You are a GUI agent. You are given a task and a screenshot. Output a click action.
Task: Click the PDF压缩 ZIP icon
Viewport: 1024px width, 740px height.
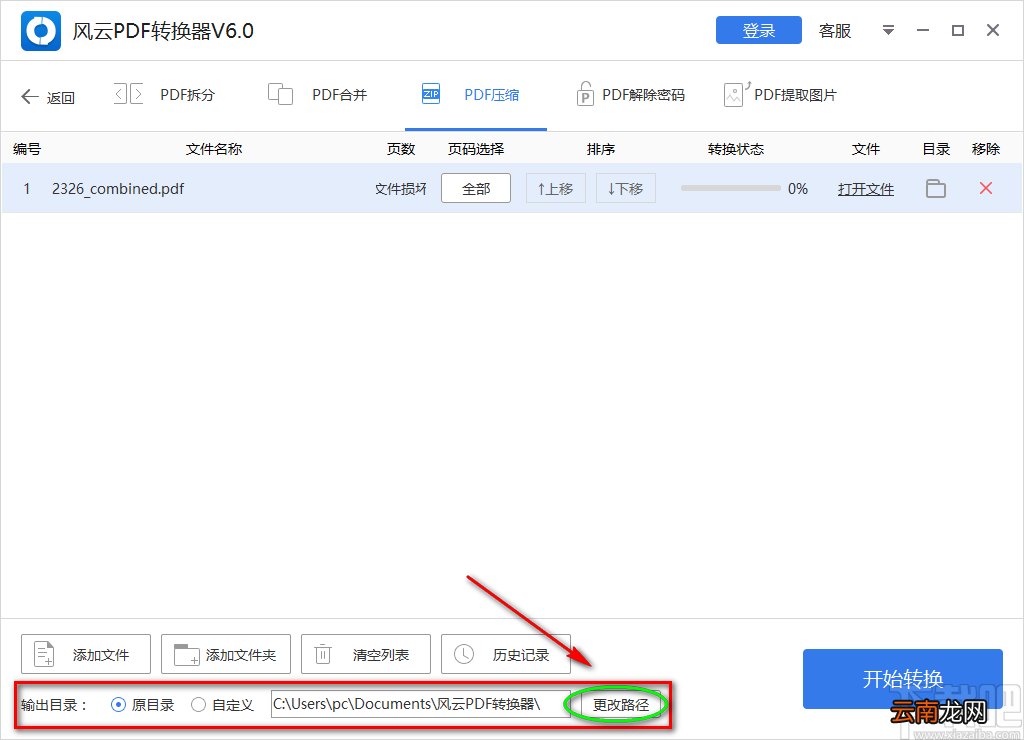pyautogui.click(x=430, y=94)
